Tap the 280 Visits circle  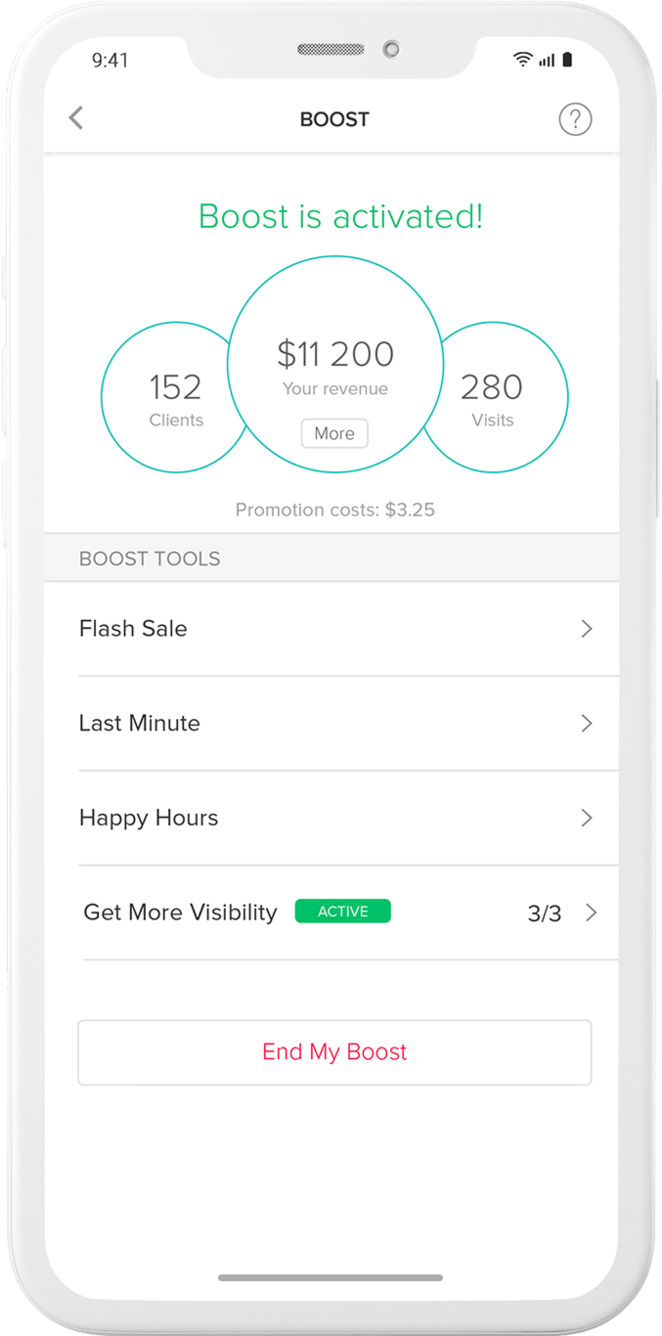[500, 398]
